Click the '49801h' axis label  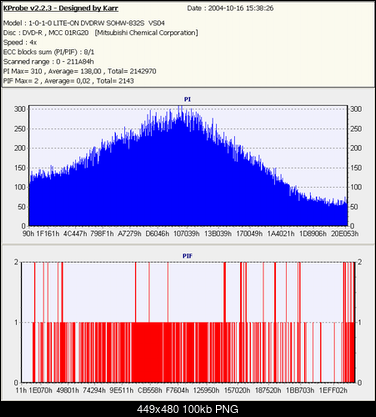pyautogui.click(x=68, y=390)
